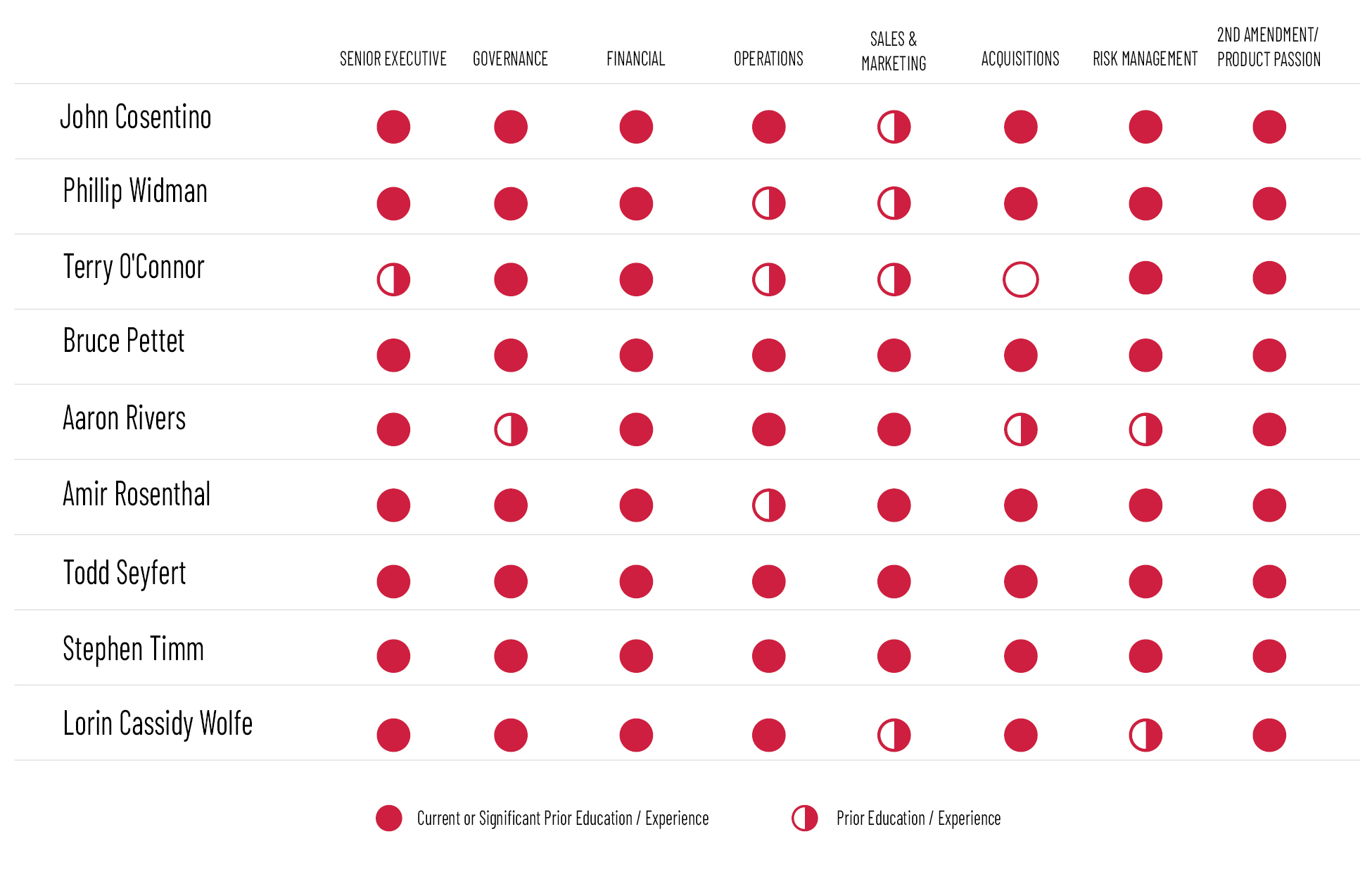Click the name John Cosentino
This screenshot has width=1372, height=872.
(x=136, y=117)
